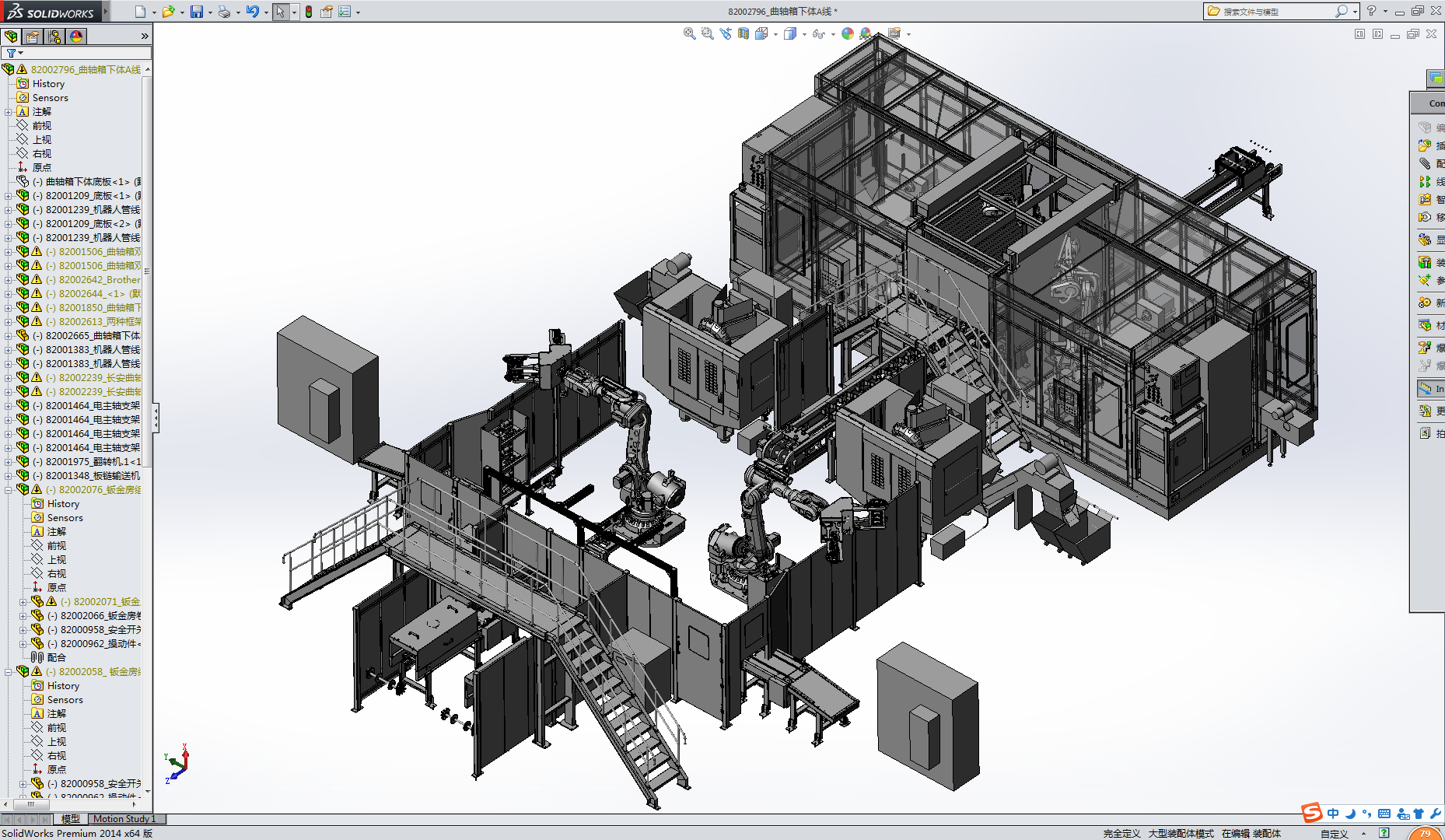Open the Display Style dropdown arrow
The image size is (1445, 840).
point(804,34)
